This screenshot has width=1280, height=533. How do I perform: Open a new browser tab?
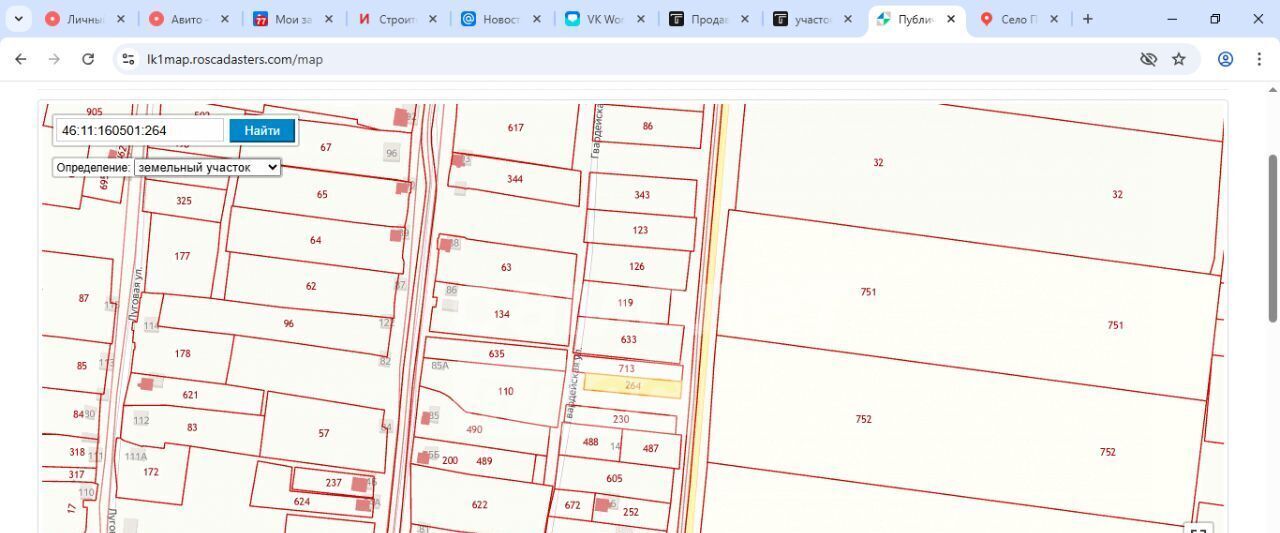click(x=1088, y=19)
